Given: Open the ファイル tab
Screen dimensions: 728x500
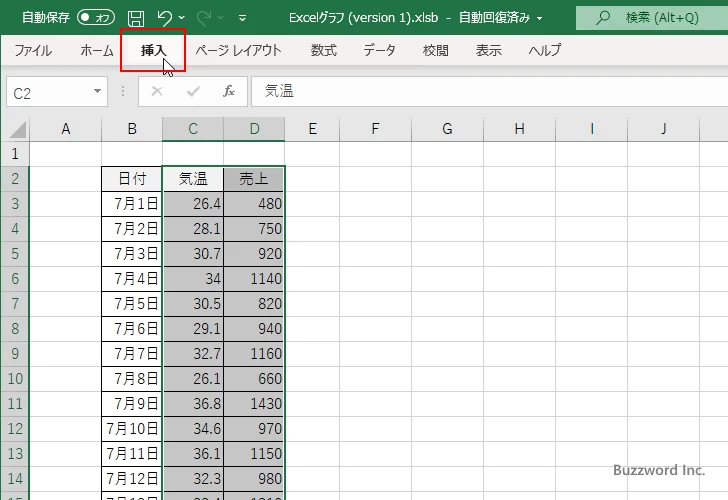Looking at the screenshot, I should point(33,50).
